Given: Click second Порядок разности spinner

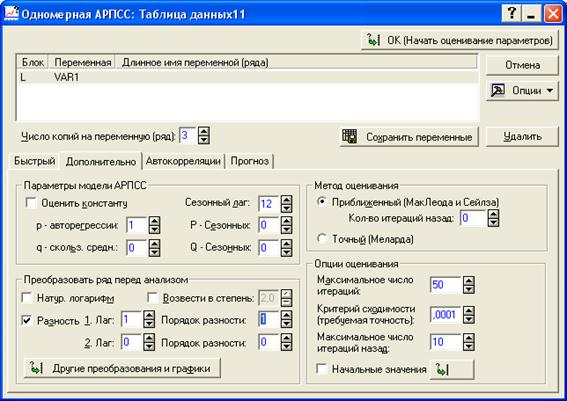Looking at the screenshot, I should pyautogui.click(x=286, y=342).
